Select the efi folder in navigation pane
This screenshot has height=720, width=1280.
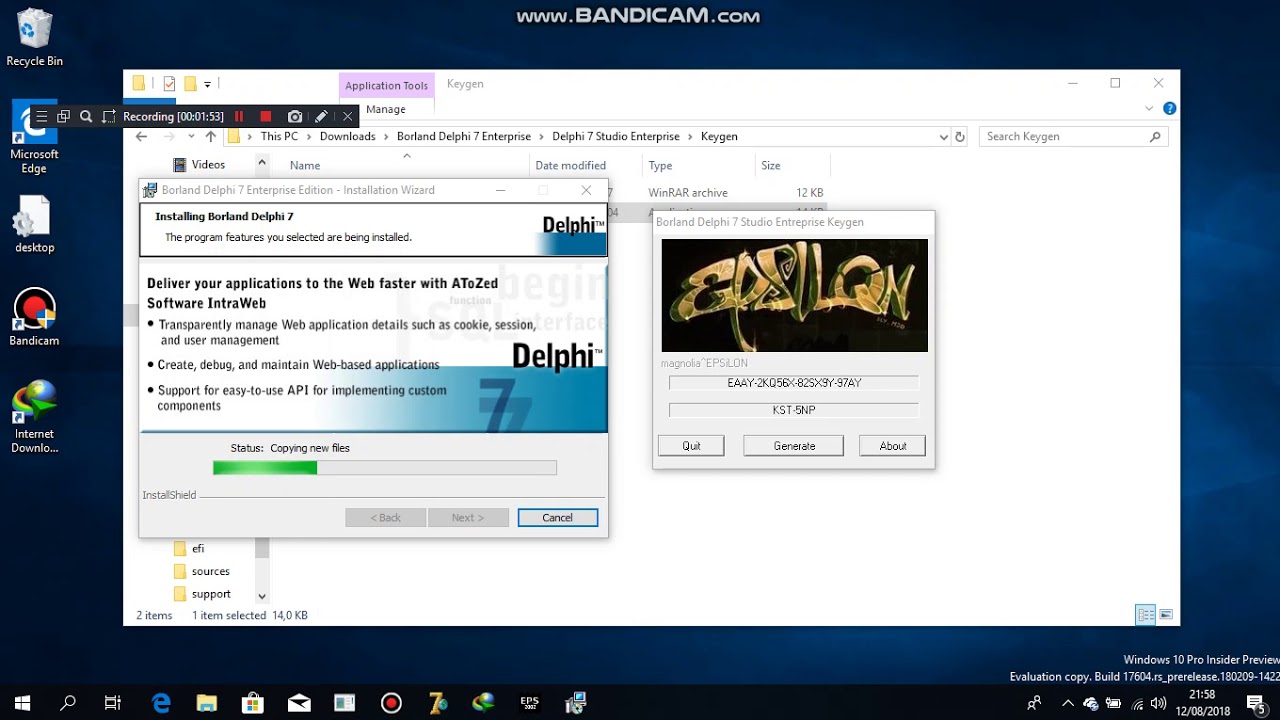pos(189,549)
